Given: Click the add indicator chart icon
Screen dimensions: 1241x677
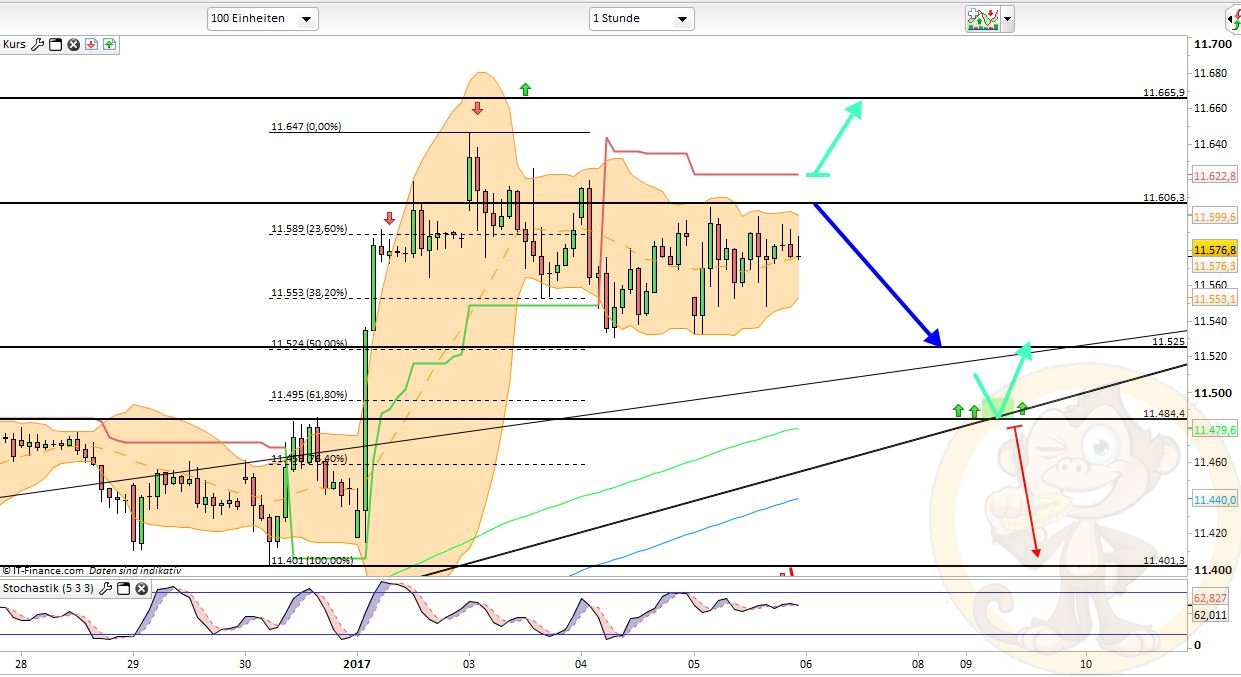Looking at the screenshot, I should point(982,18).
